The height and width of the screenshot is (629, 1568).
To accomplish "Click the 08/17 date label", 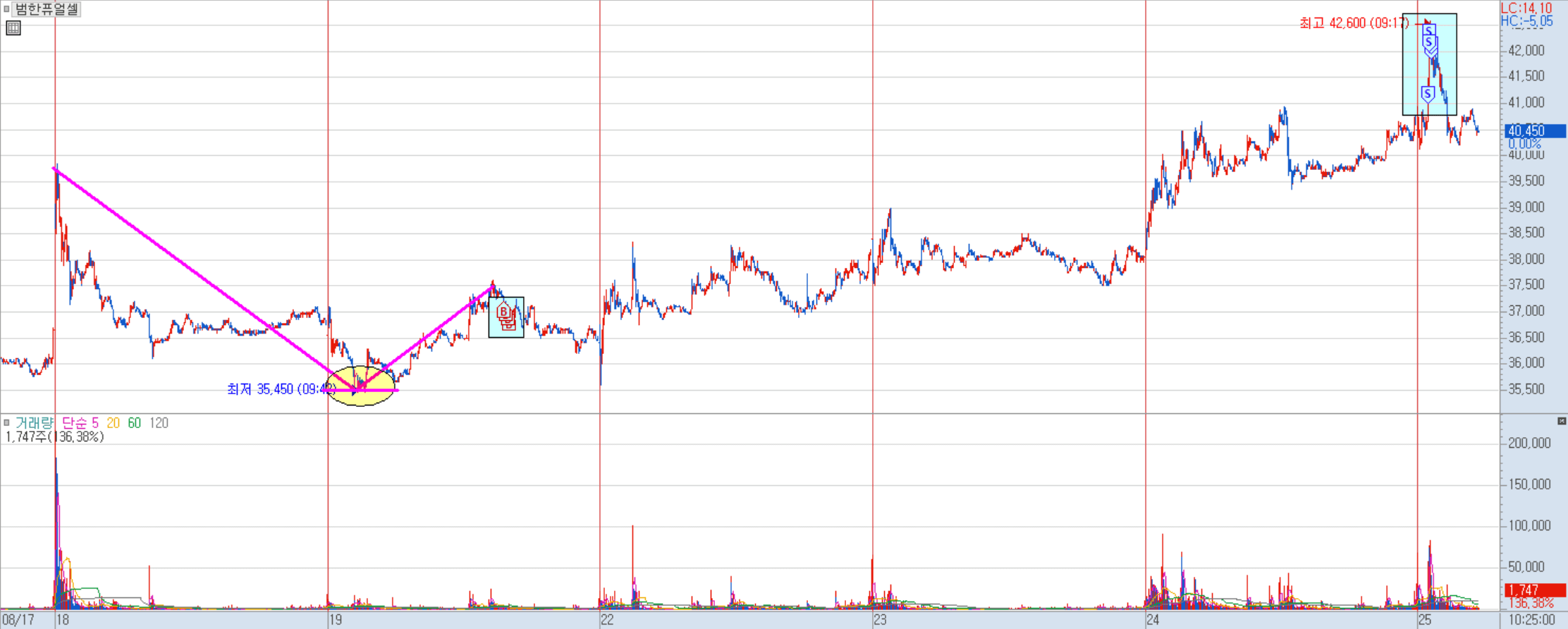I will tap(18, 620).
